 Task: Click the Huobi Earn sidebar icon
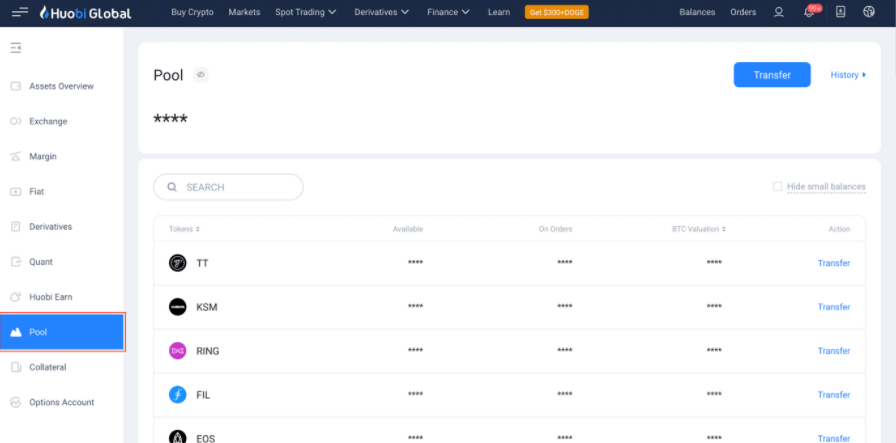(x=16, y=297)
